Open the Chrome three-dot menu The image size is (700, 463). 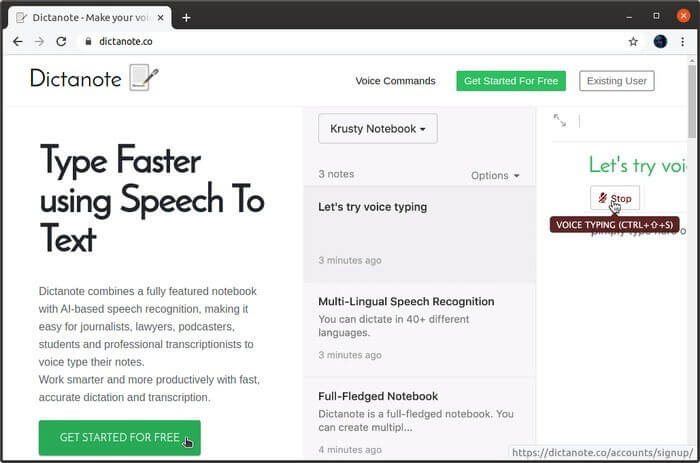(x=682, y=42)
